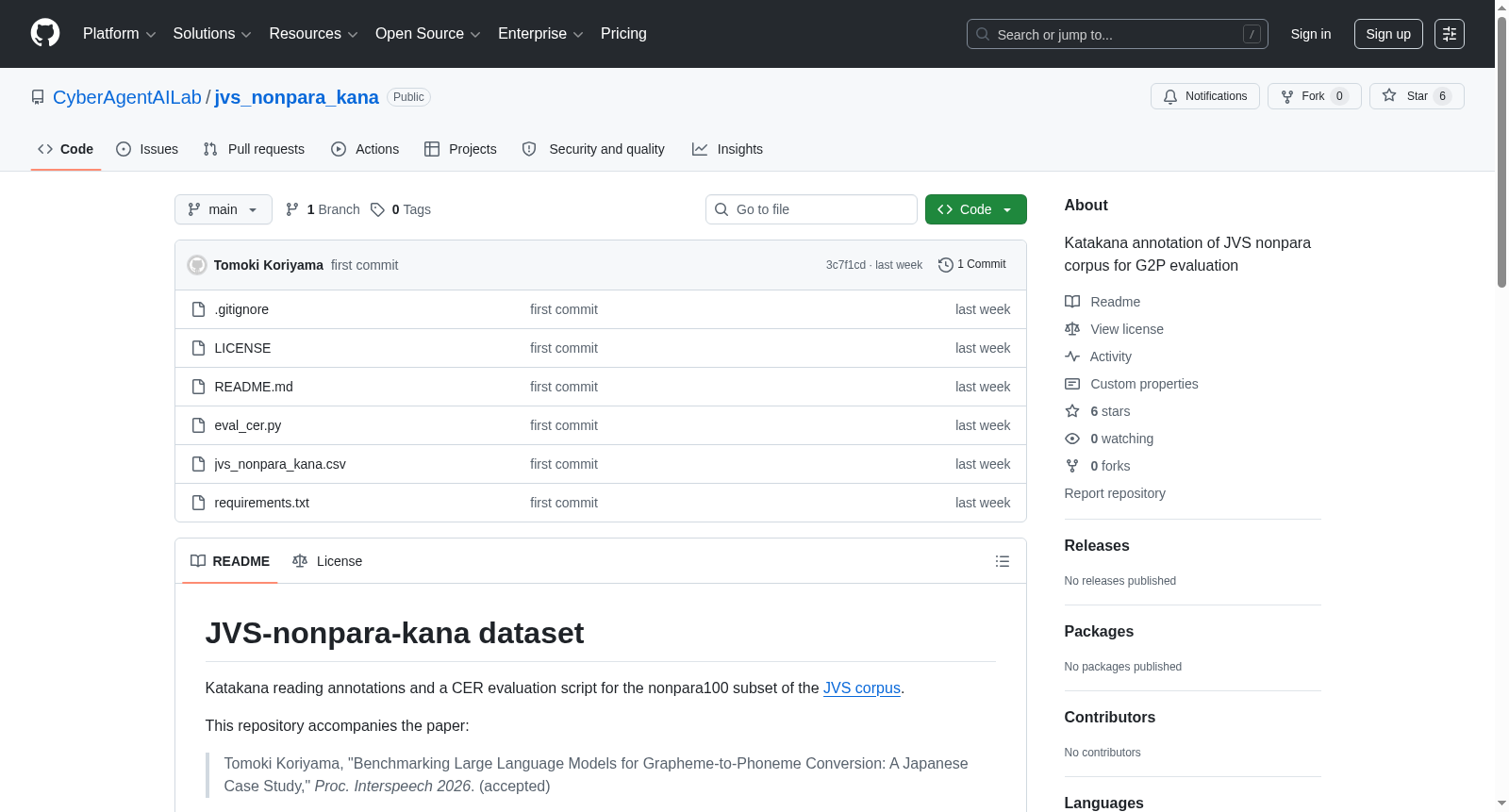1509x812 pixels.
Task: Open the CyberAgentAILab organization link
Action: (x=127, y=97)
